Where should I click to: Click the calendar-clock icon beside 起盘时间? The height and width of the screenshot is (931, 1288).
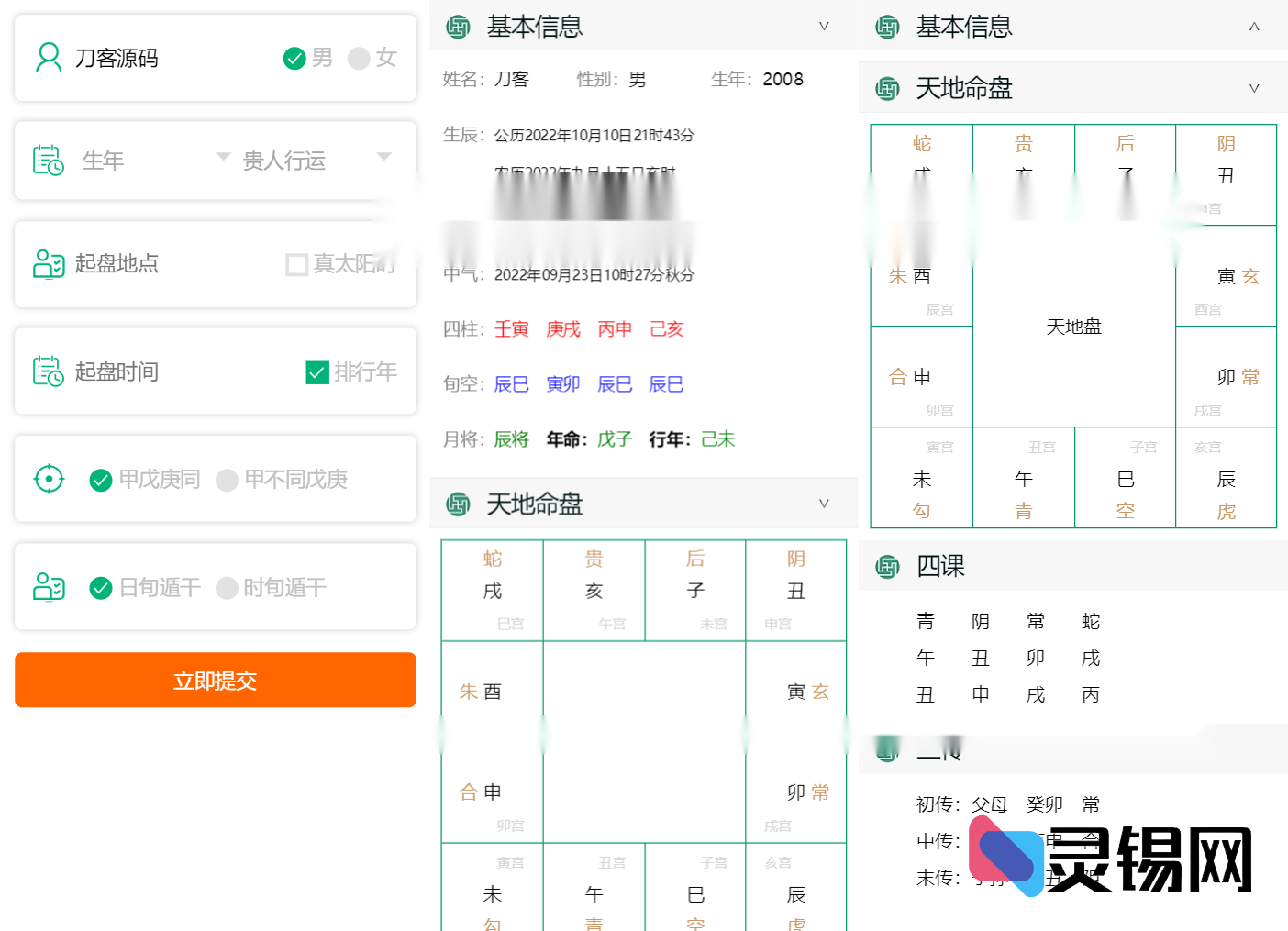click(x=48, y=371)
